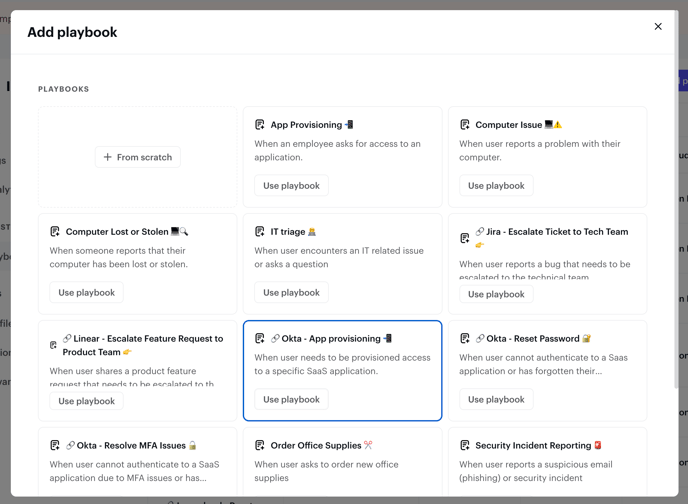The width and height of the screenshot is (688, 504).
Task: Click the Order Office Supplies playbook icon
Action: 260,446
